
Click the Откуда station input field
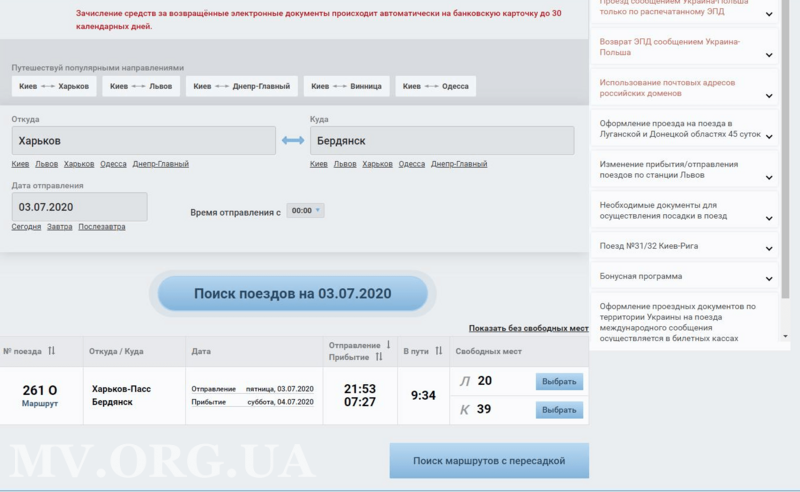pyautogui.click(x=143, y=141)
